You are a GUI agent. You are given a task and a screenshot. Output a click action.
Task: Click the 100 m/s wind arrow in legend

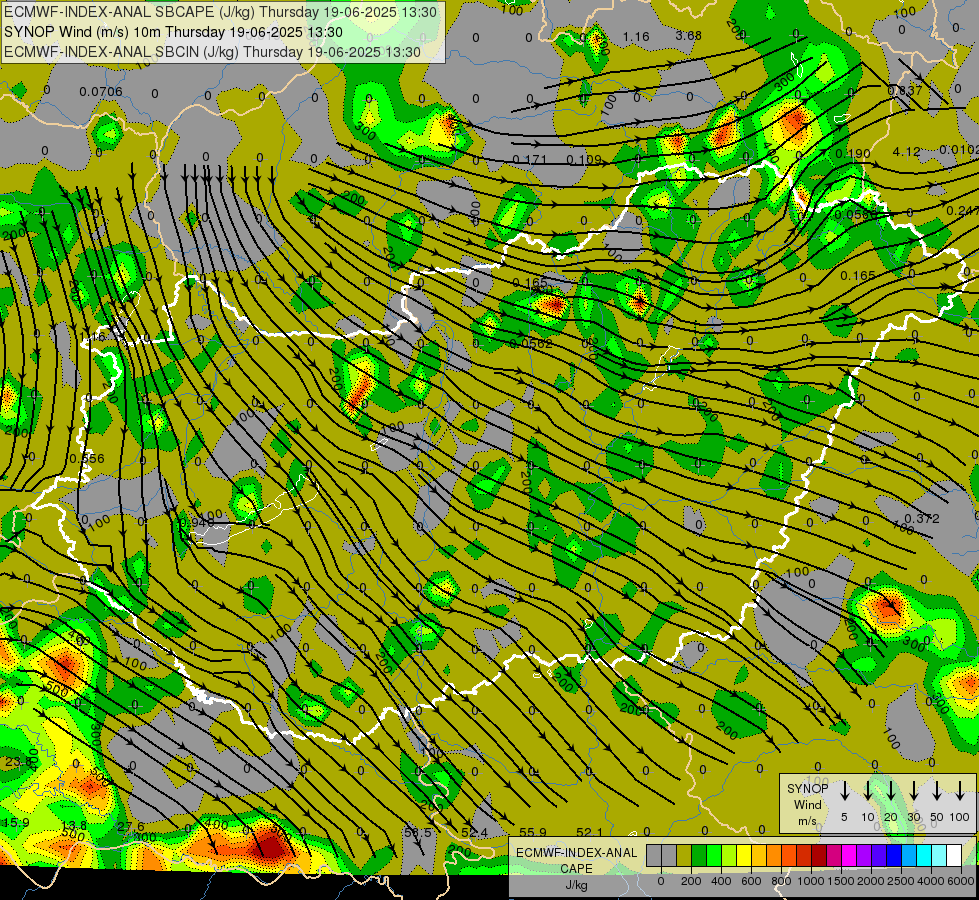960,791
